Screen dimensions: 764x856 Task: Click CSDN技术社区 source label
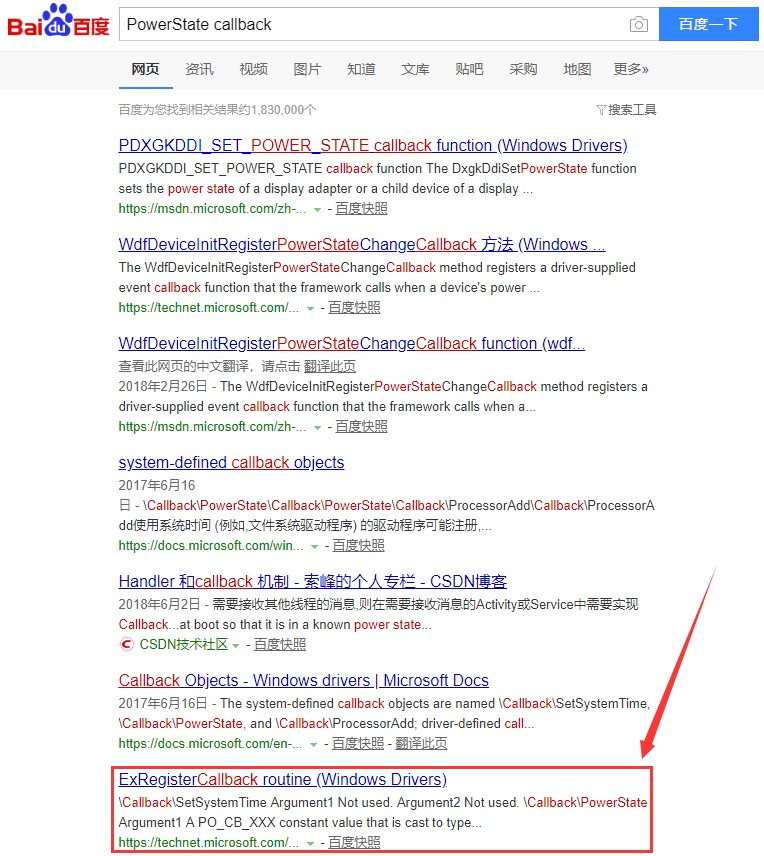[x=183, y=644]
